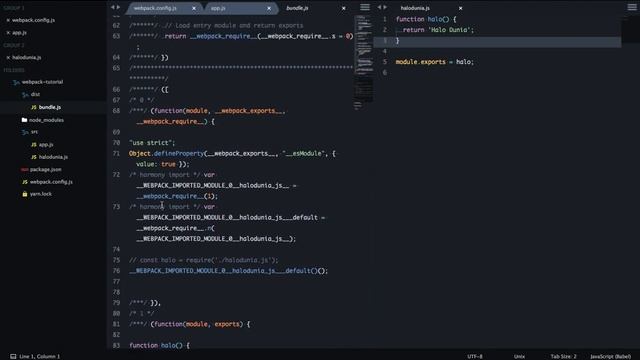Place cursor on "use strict"; line
Screen dimensions: 640x360
point(152,143)
